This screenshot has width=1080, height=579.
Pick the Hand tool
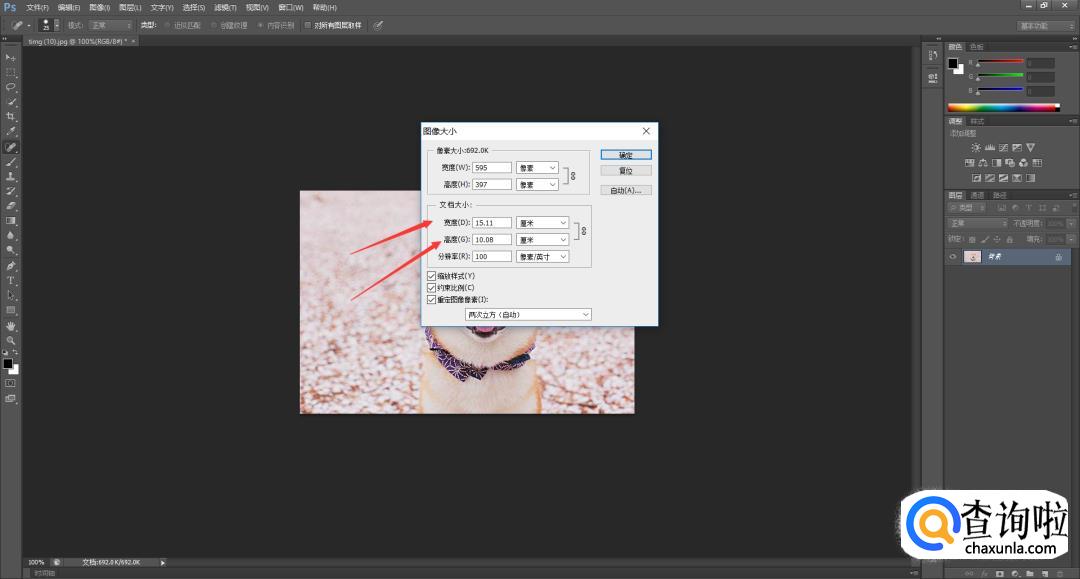pyautogui.click(x=11, y=326)
